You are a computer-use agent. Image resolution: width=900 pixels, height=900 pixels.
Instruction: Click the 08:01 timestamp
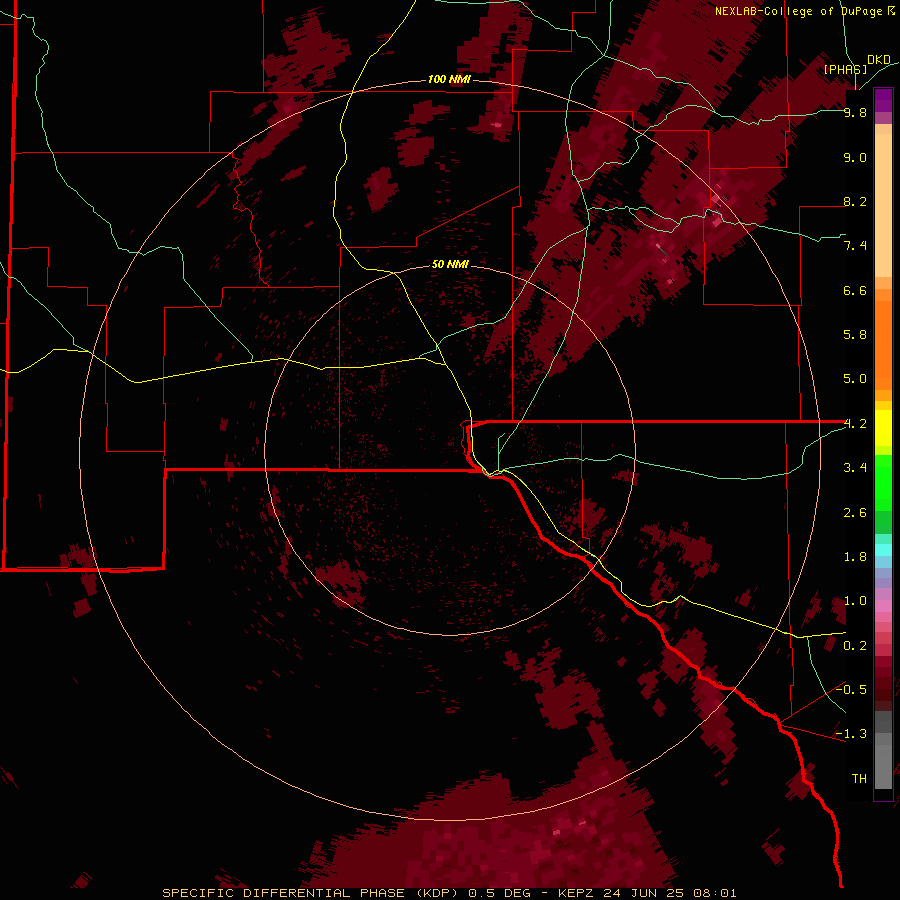point(713,893)
